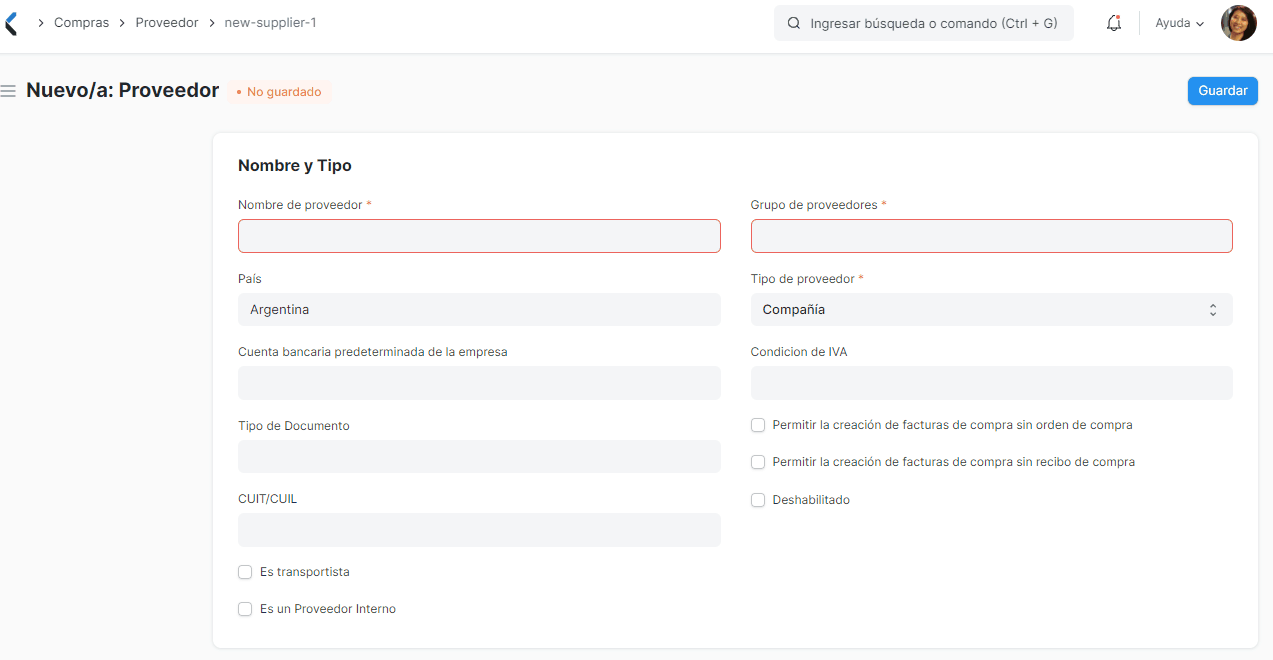The width and height of the screenshot is (1273, 660).
Task: Click the new-supplier-1 breadcrumb
Action: point(270,22)
